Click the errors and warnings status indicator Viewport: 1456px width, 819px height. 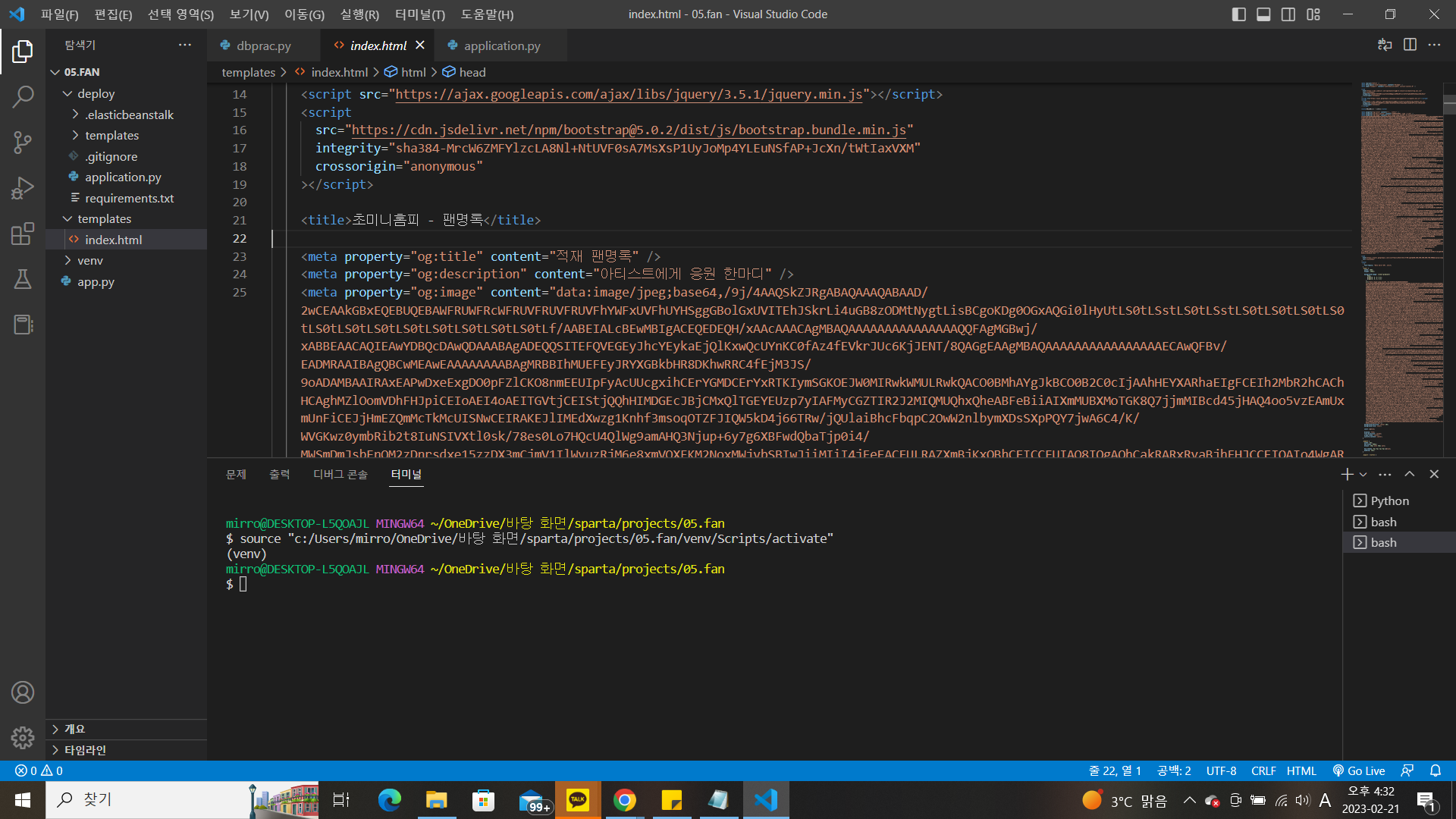pos(39,770)
